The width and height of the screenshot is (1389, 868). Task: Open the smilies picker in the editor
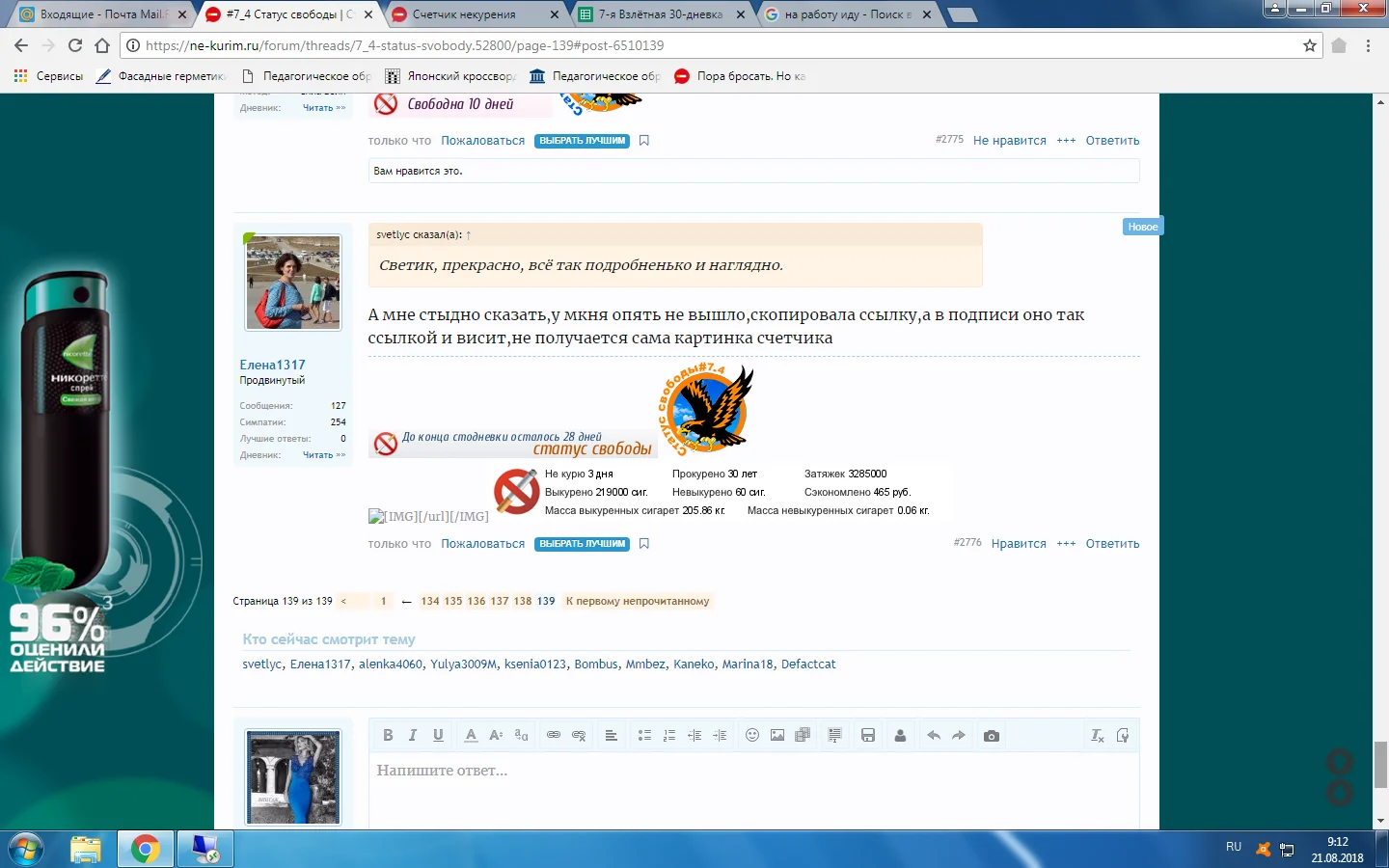pyautogui.click(x=752, y=735)
